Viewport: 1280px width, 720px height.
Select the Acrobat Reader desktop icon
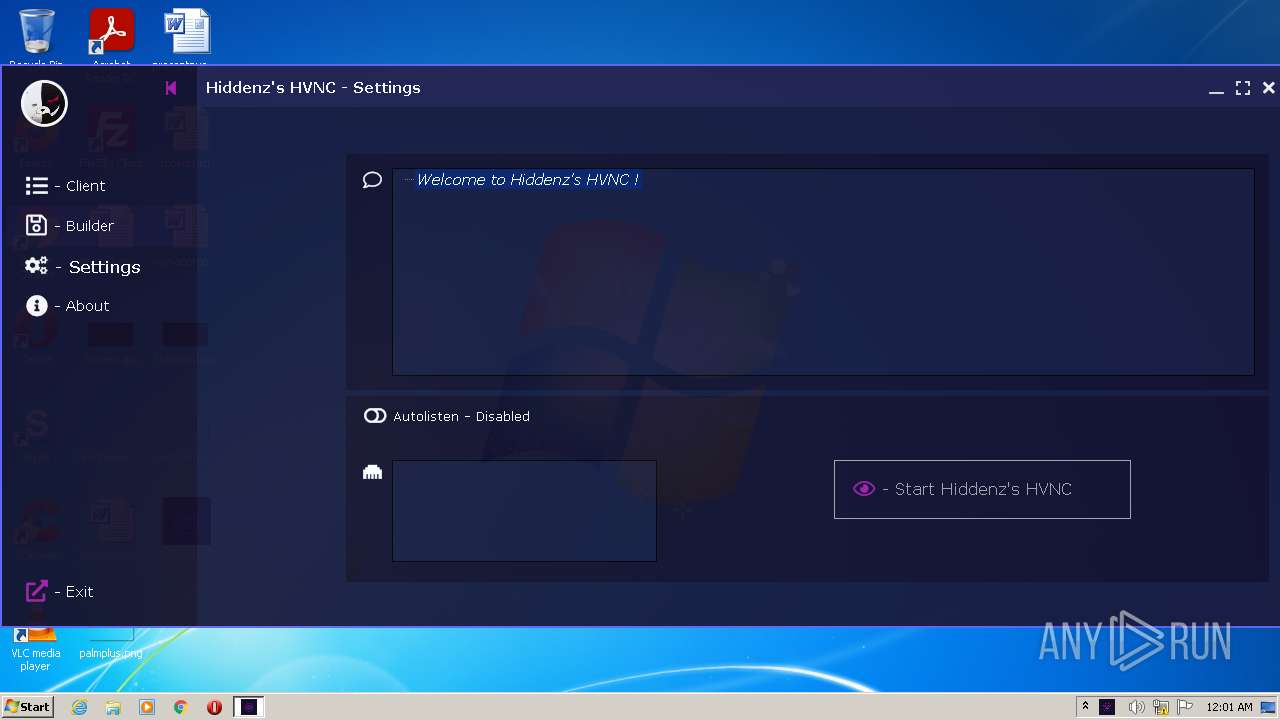111,37
